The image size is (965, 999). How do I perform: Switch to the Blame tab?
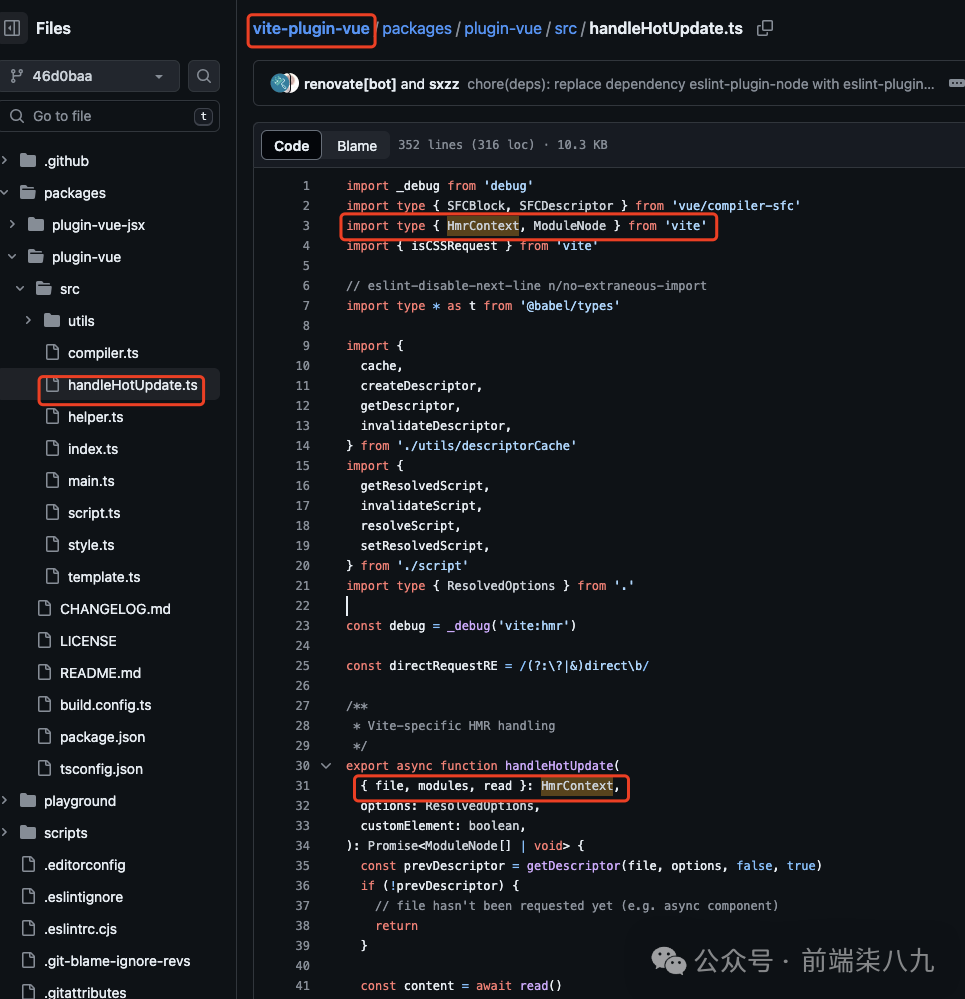pyautogui.click(x=357, y=146)
